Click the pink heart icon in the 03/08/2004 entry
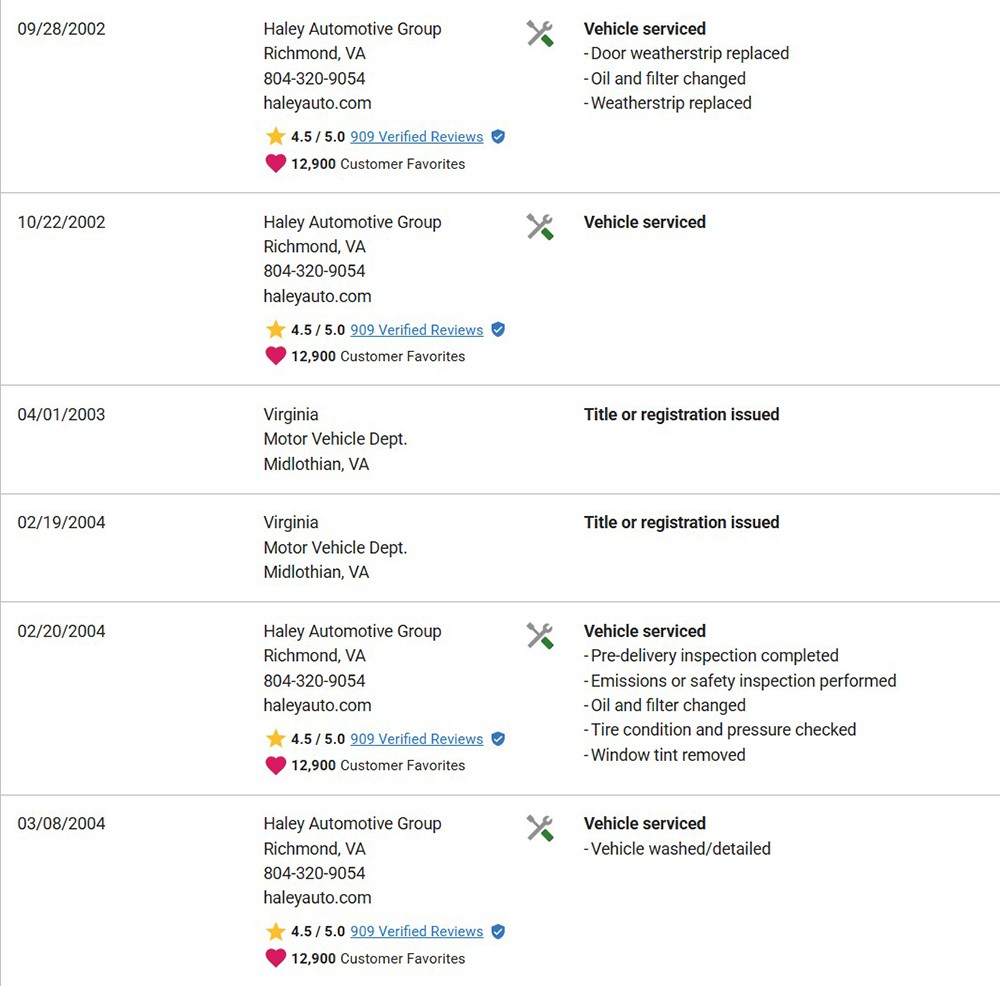 tap(276, 957)
